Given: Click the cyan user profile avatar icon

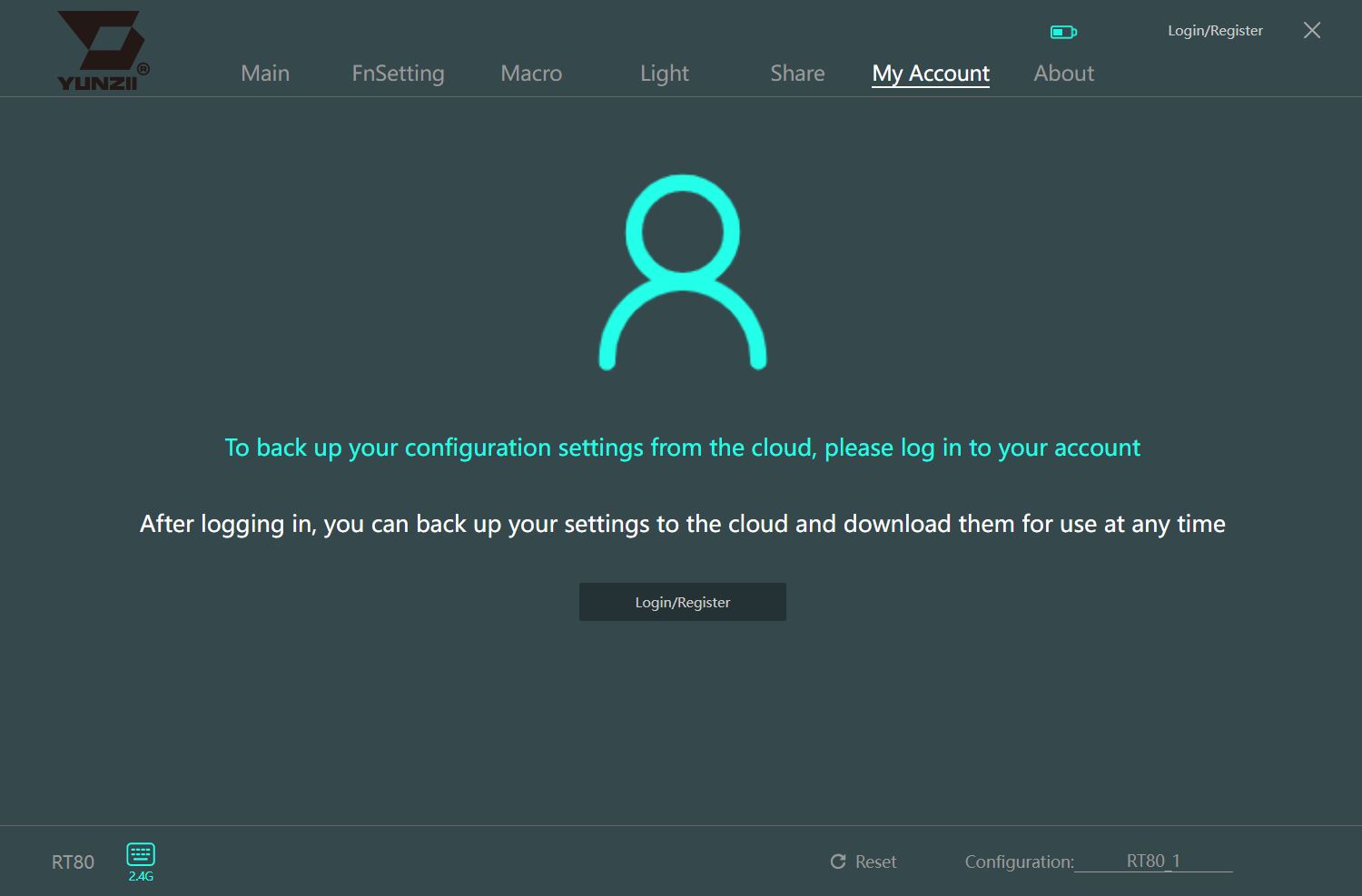Looking at the screenshot, I should tap(683, 272).
